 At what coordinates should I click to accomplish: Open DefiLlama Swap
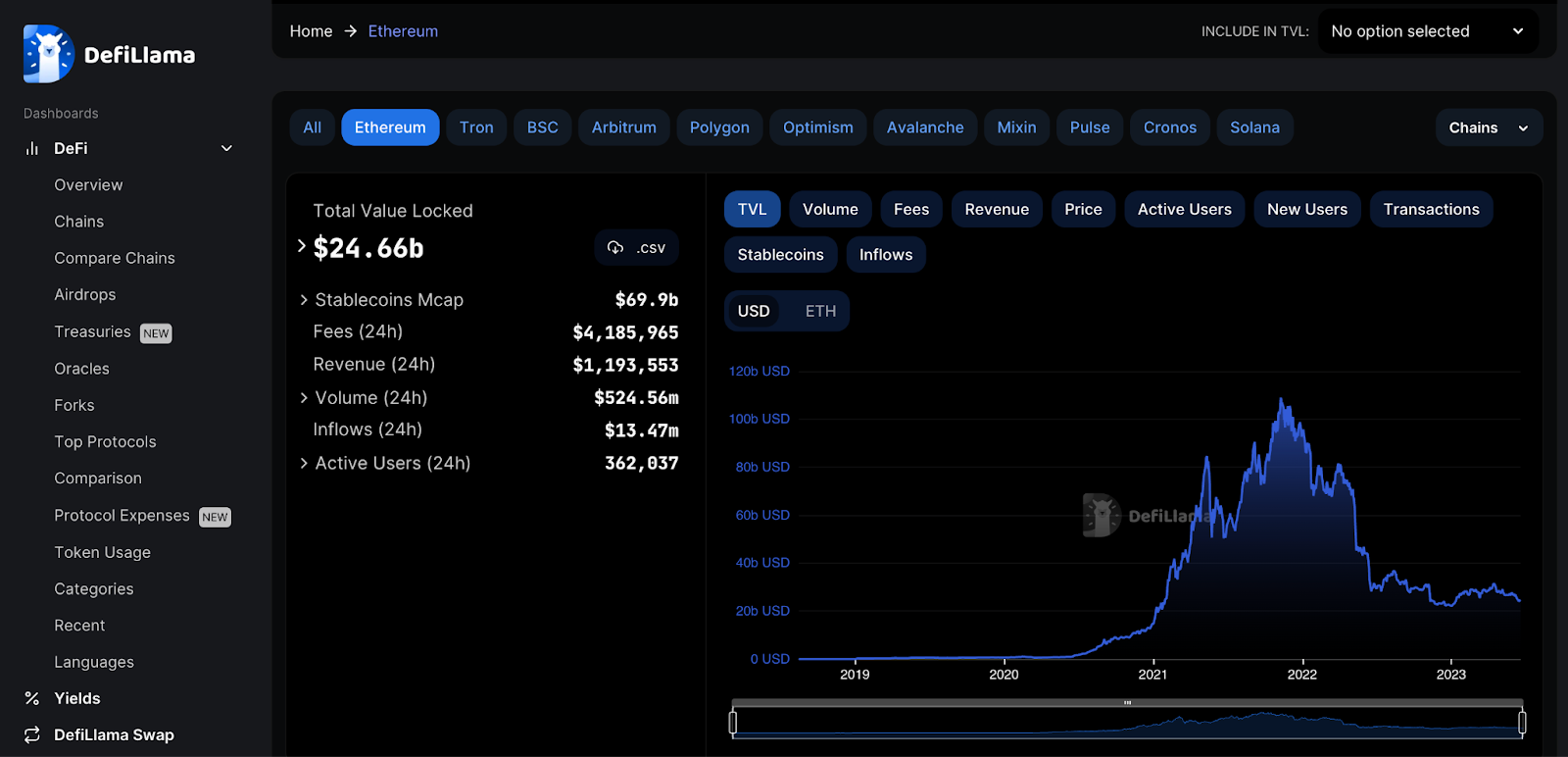[x=114, y=734]
